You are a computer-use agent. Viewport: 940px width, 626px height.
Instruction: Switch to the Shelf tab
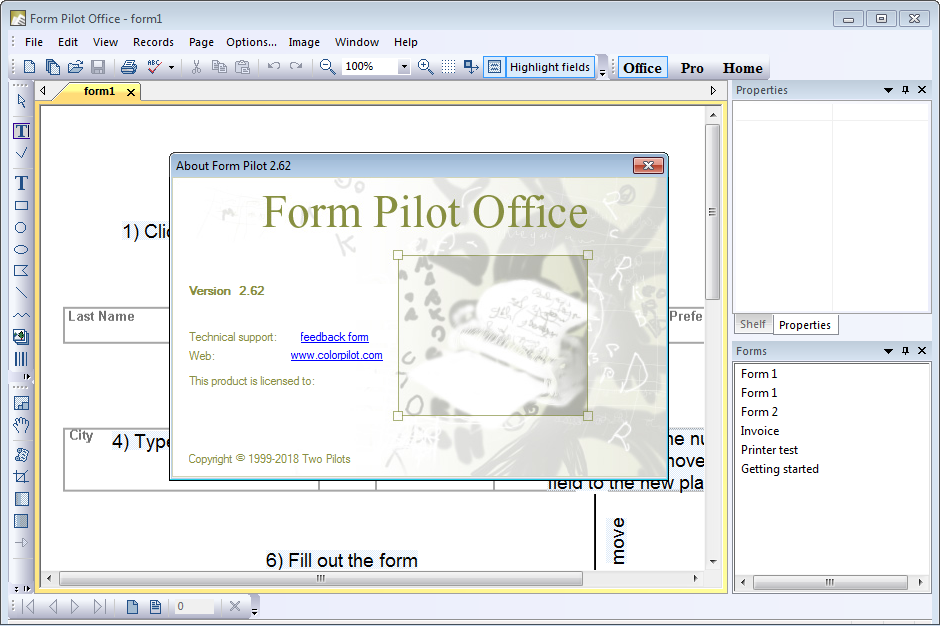[752, 324]
